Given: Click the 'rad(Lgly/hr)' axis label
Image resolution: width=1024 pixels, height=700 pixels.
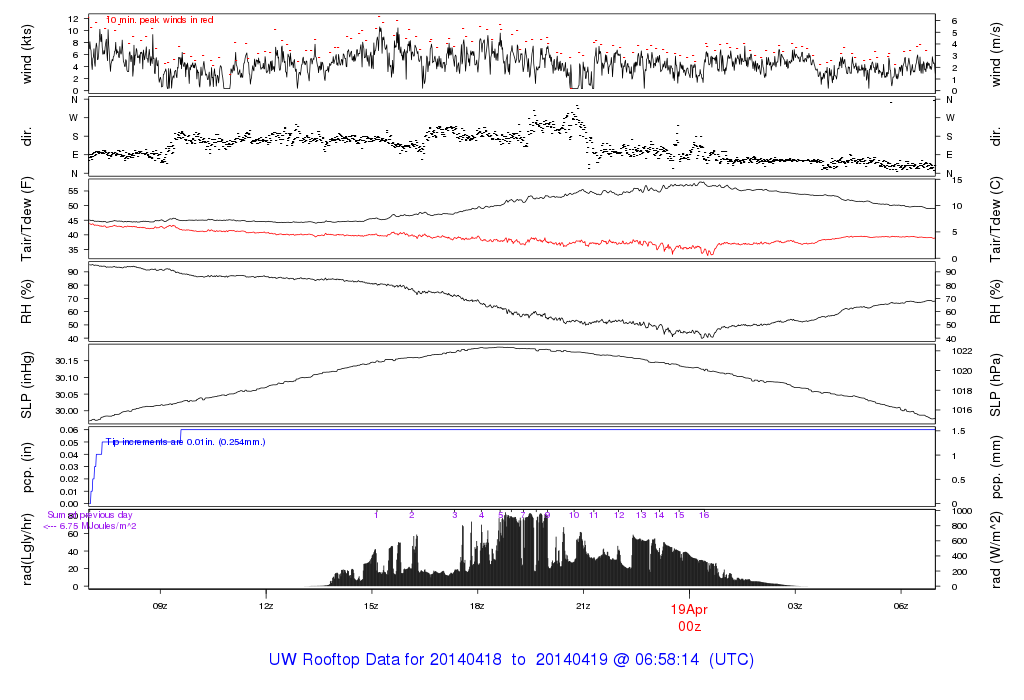Looking at the screenshot, I should pos(27,549).
